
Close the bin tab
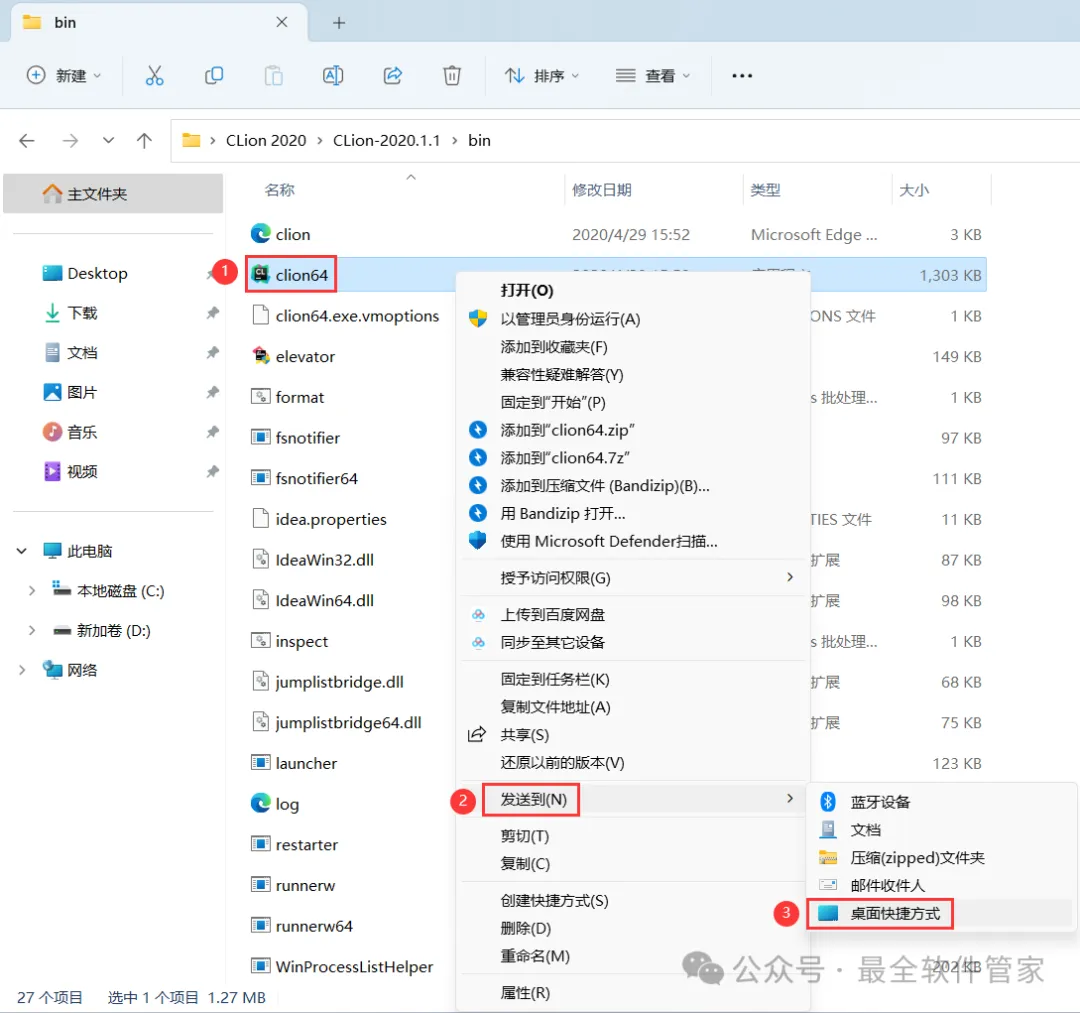[282, 22]
